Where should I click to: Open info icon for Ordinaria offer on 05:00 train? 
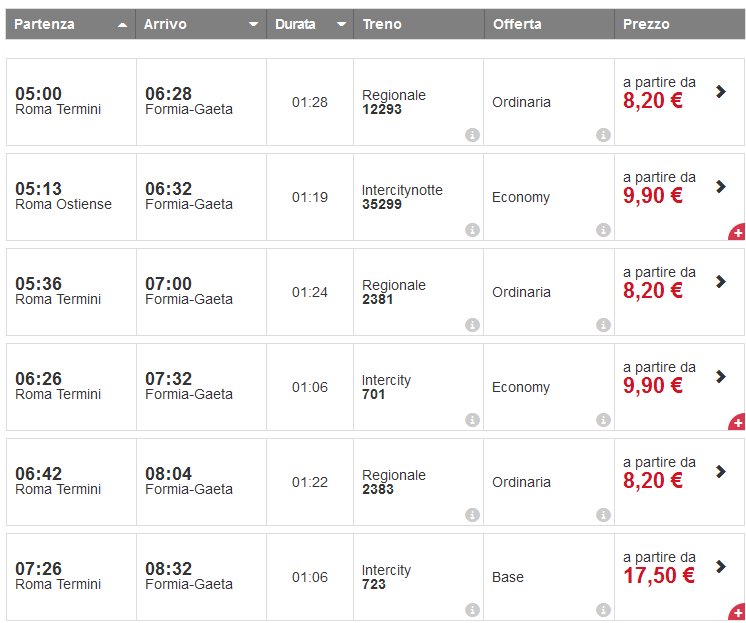(603, 135)
